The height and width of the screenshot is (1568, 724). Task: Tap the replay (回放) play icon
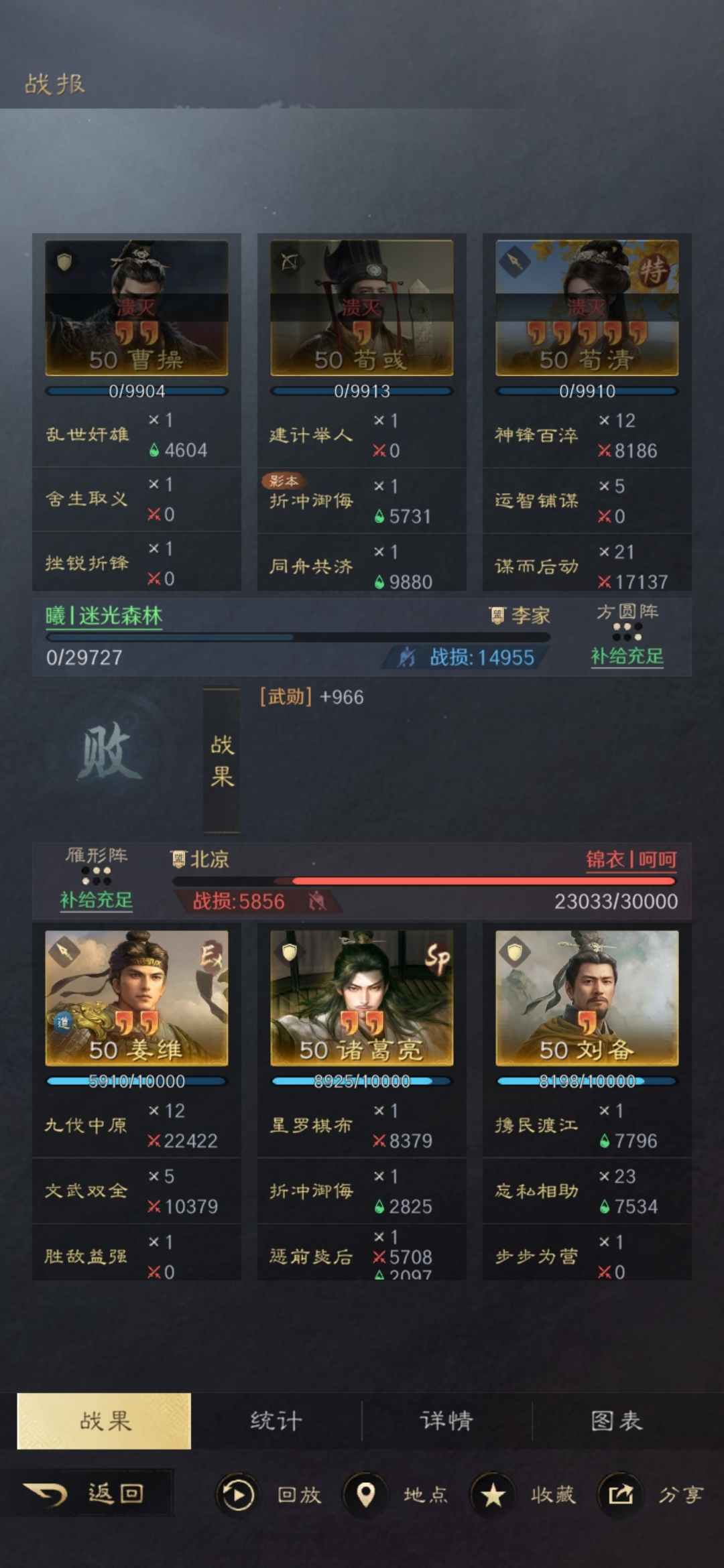(237, 1494)
